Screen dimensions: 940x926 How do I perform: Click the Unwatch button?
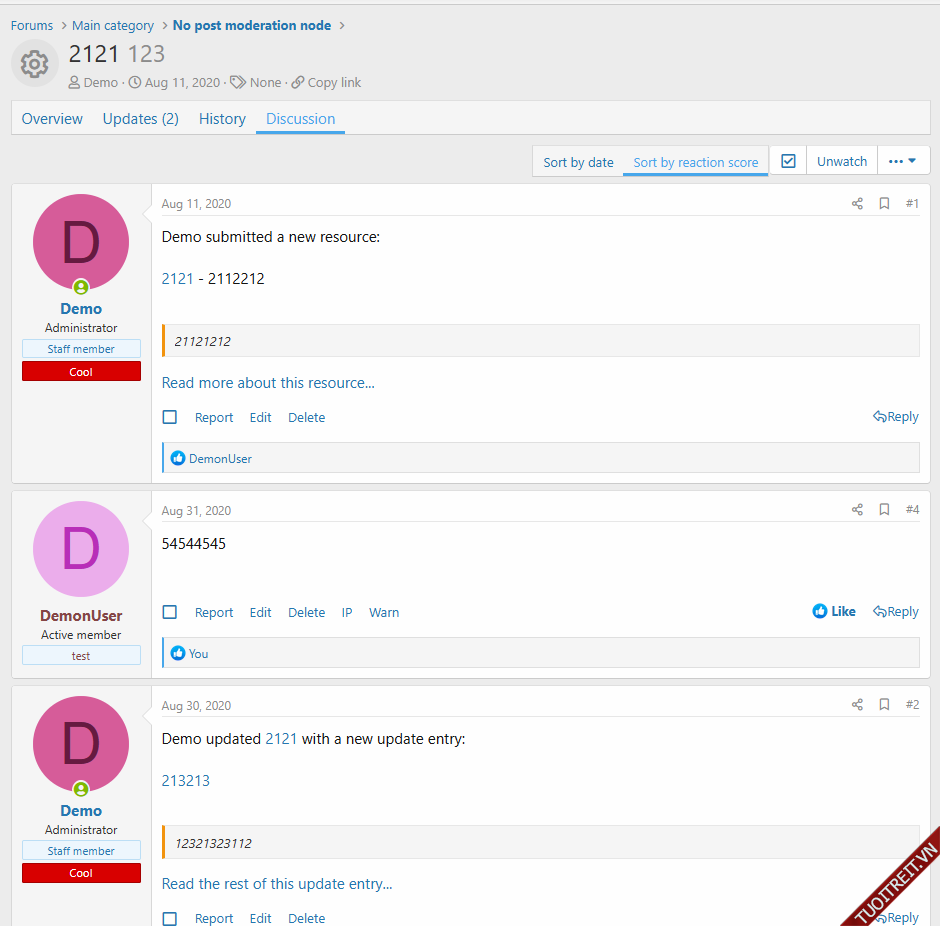842,161
